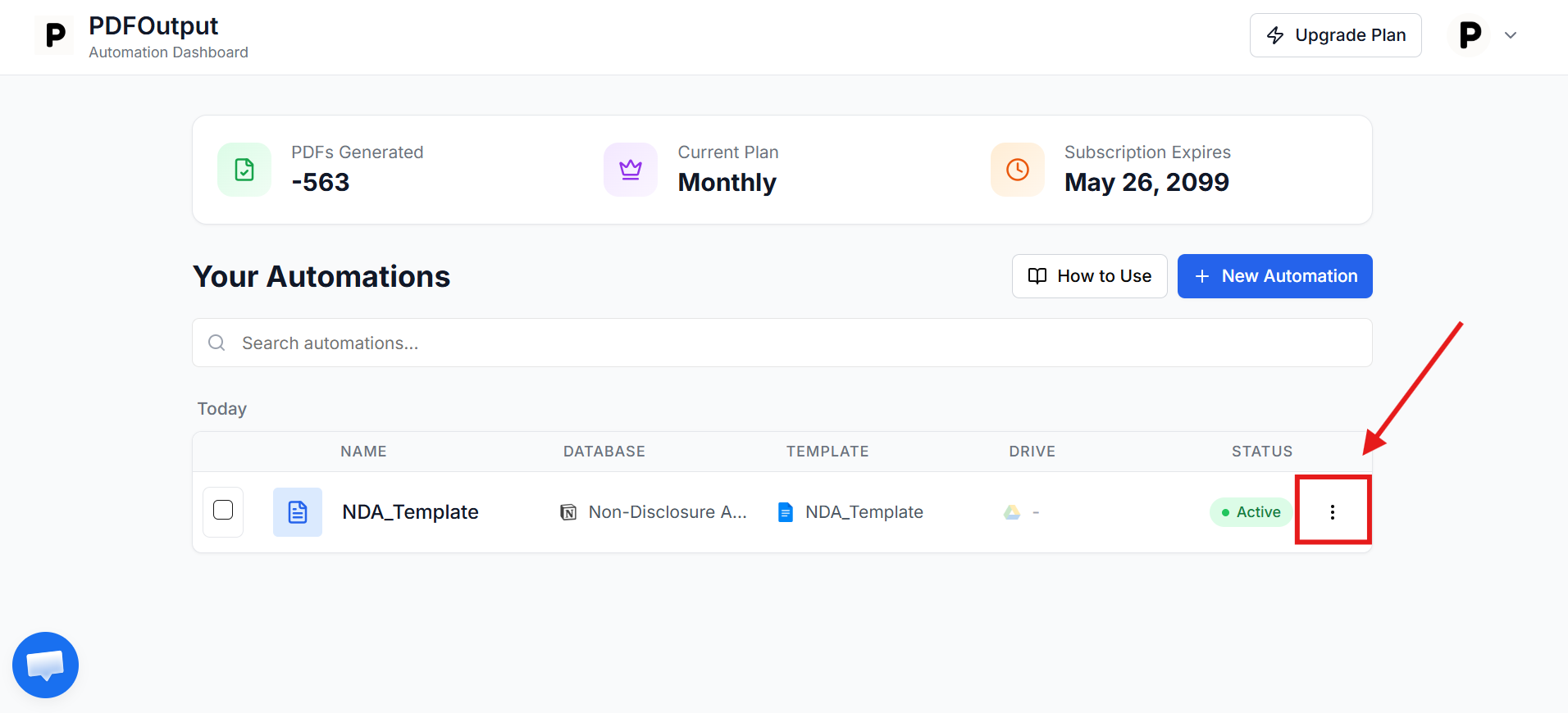Viewport: 1568px width, 713px height.
Task: Open the chat support bubble
Action: click(x=45, y=665)
